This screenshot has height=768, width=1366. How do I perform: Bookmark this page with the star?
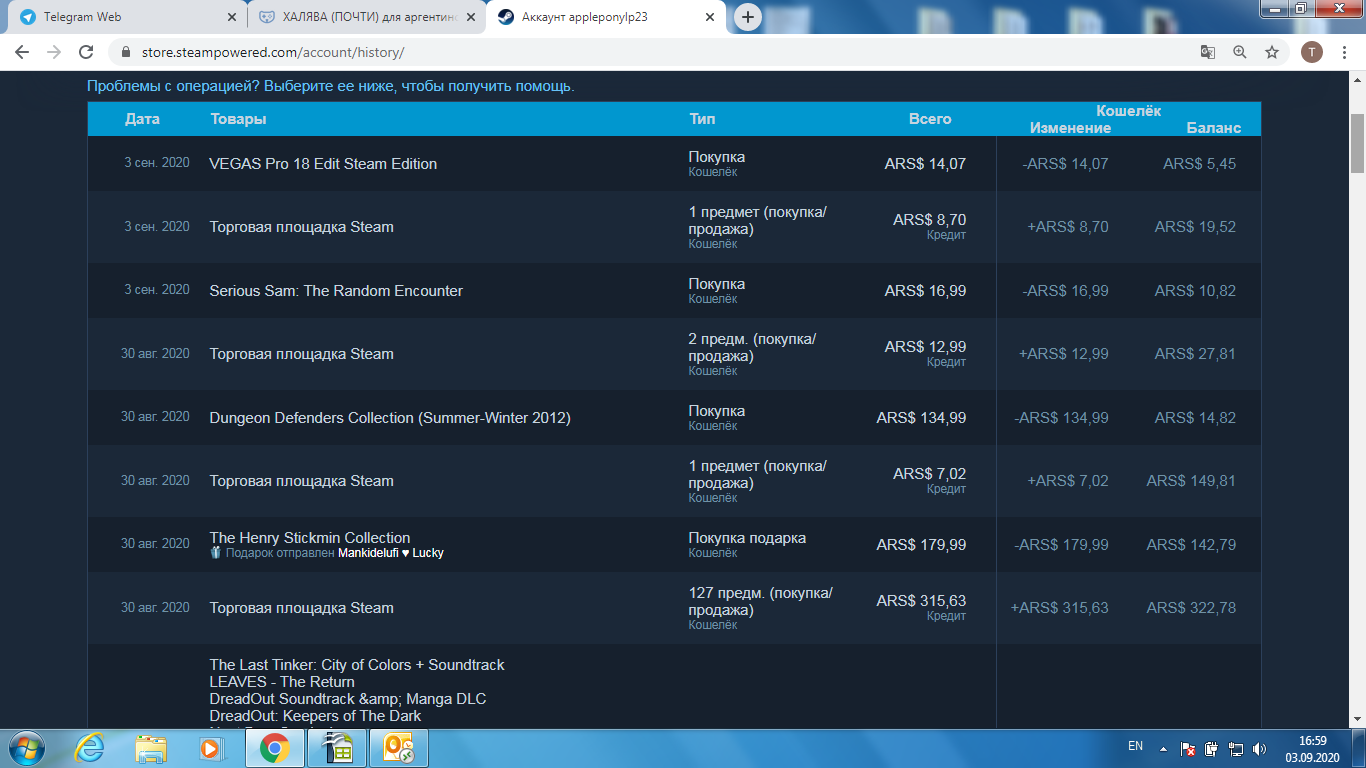click(1272, 52)
